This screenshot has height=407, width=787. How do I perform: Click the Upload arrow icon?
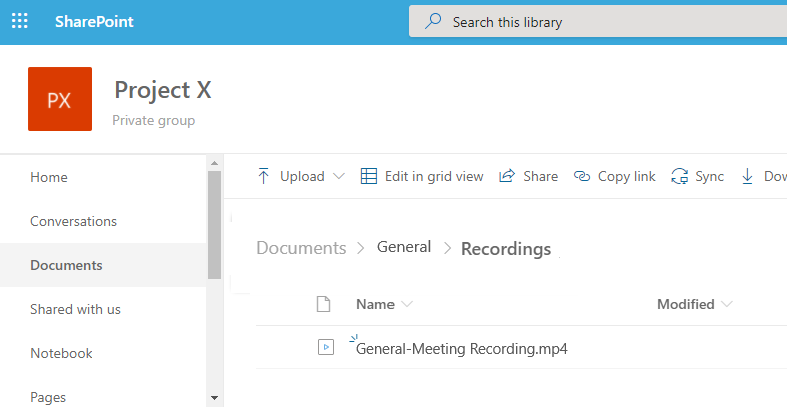[264, 176]
